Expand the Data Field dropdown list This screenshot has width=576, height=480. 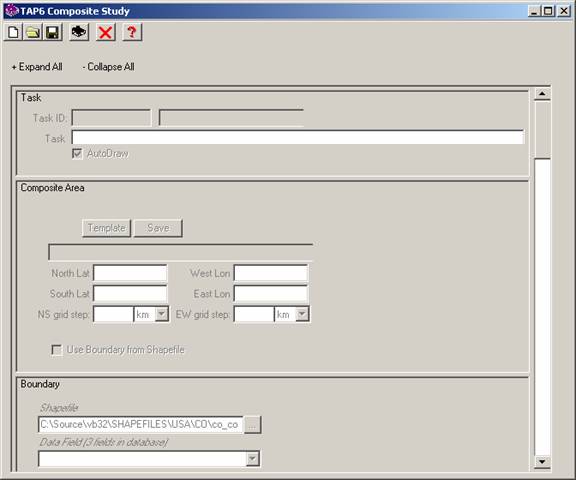pyautogui.click(x=253, y=459)
